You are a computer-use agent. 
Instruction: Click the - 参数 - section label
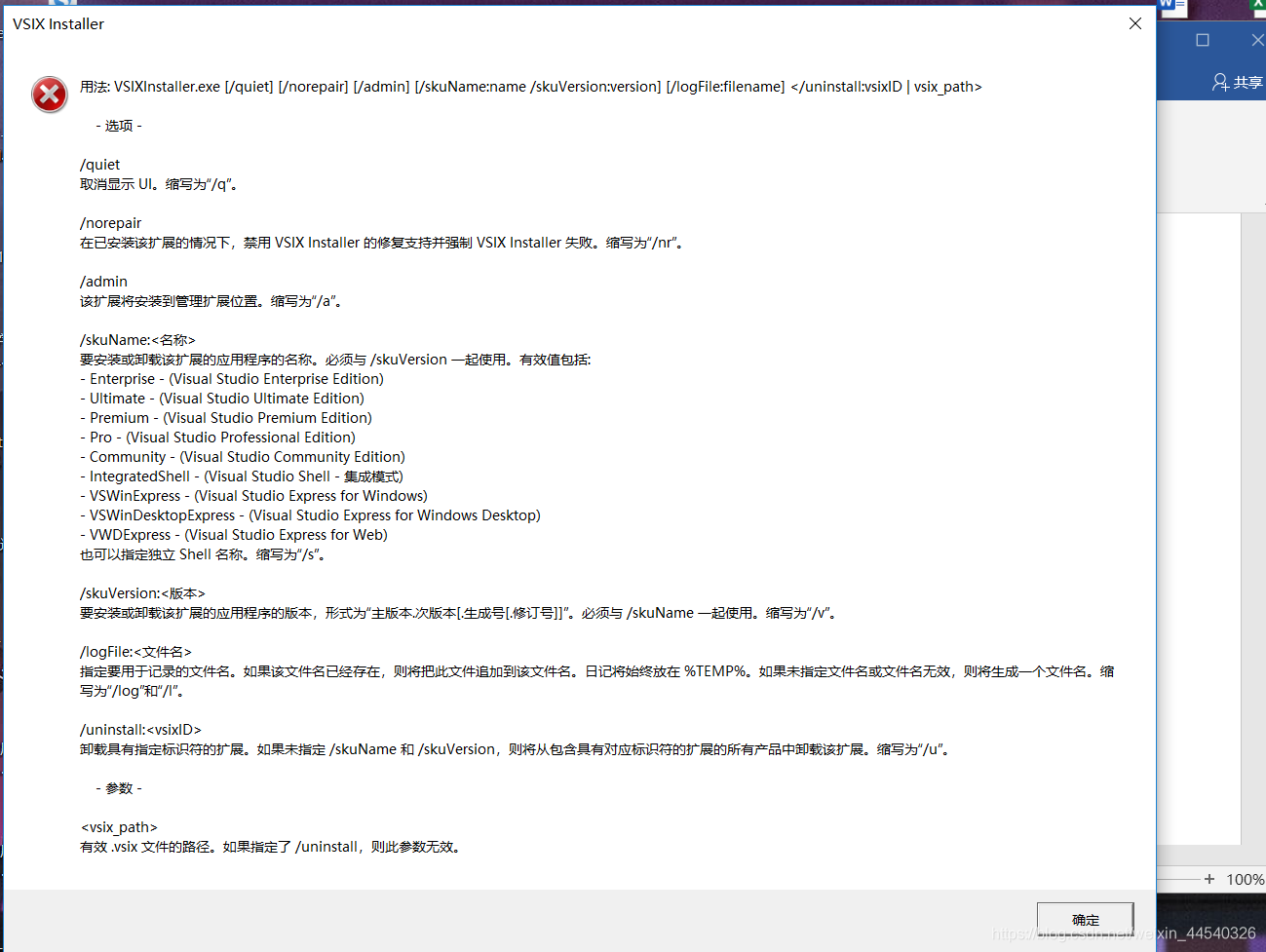[x=119, y=788]
